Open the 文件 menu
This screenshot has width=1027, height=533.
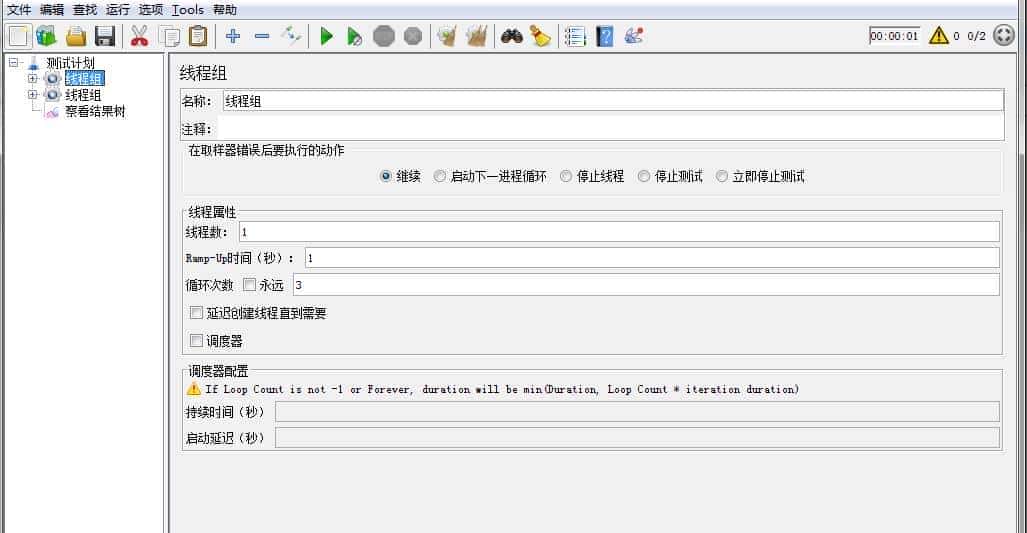point(19,10)
